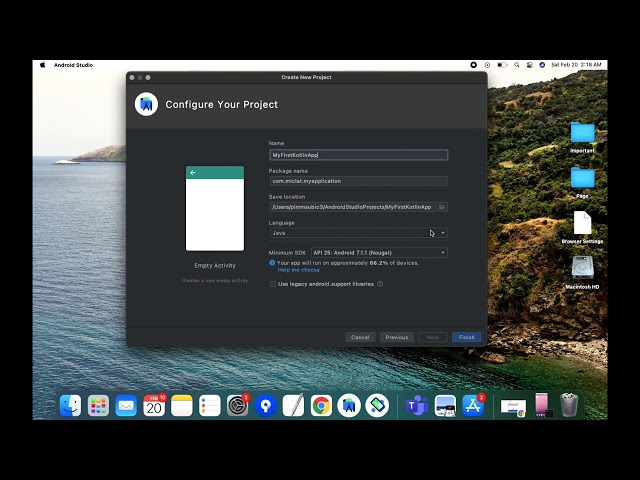Click Android Studio icon in the Dock
The image size is (640, 480).
coord(349,405)
